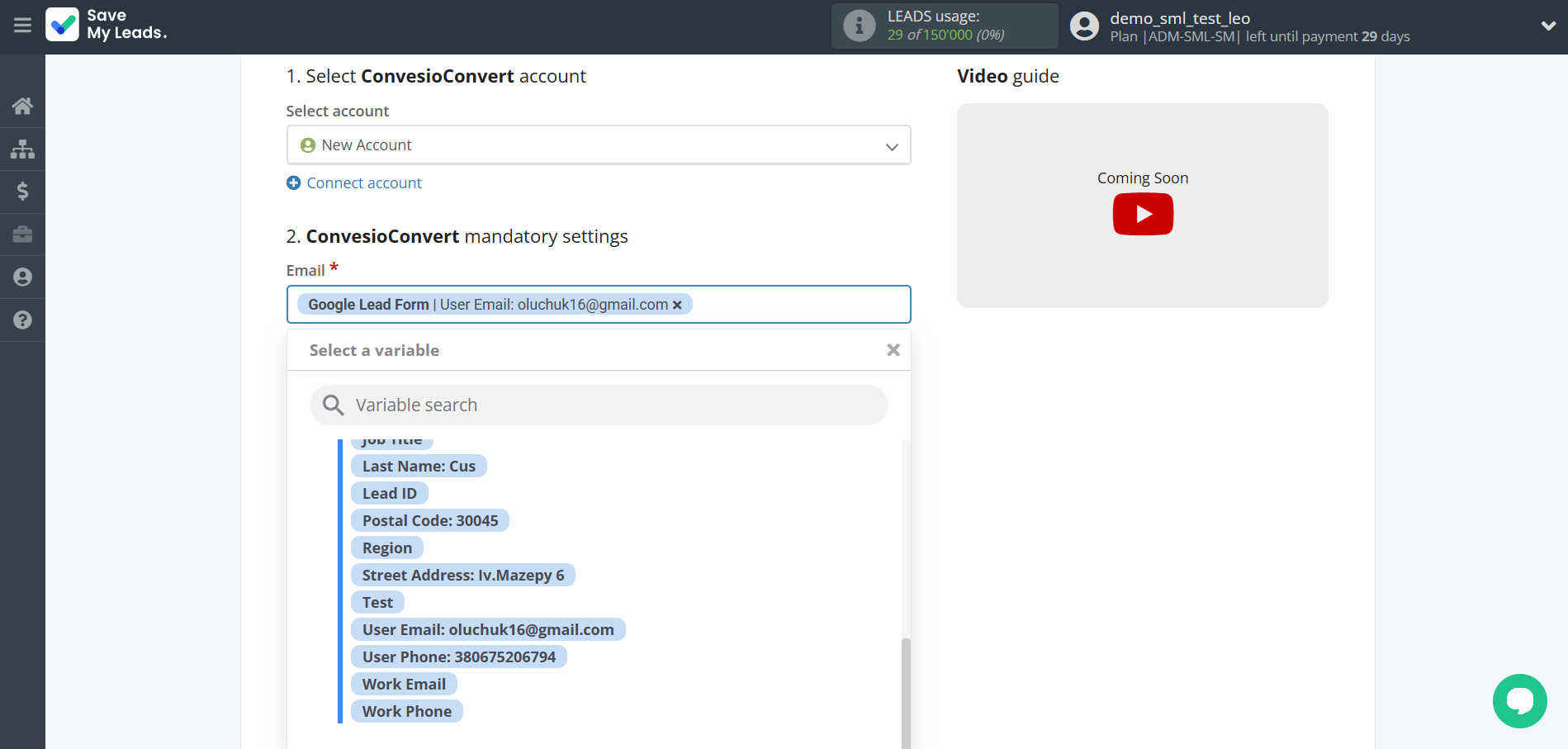Click the demo_sml_test_leo account name
The height and width of the screenshot is (749, 1568).
(x=1180, y=18)
